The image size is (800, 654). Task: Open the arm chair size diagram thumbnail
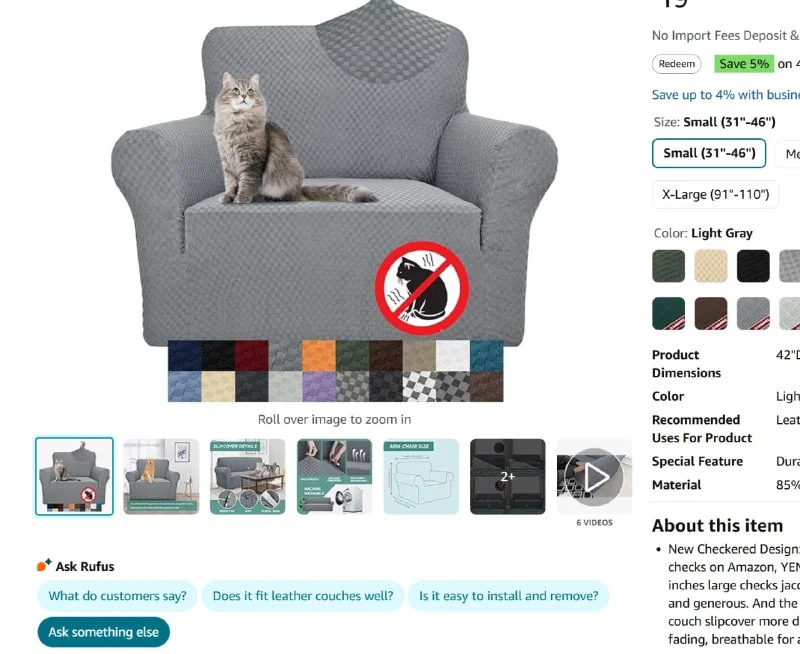421,477
